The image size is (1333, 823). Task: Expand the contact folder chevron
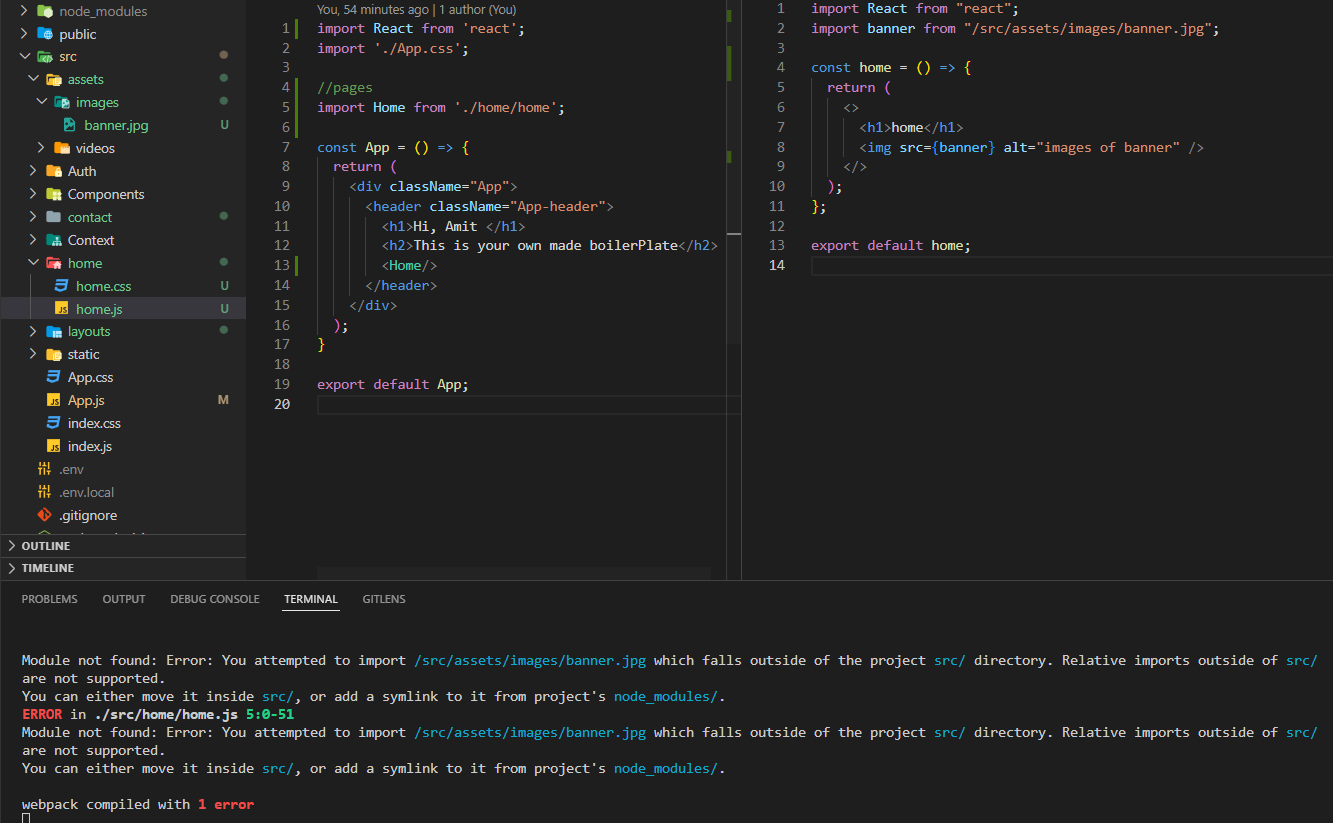coord(32,218)
